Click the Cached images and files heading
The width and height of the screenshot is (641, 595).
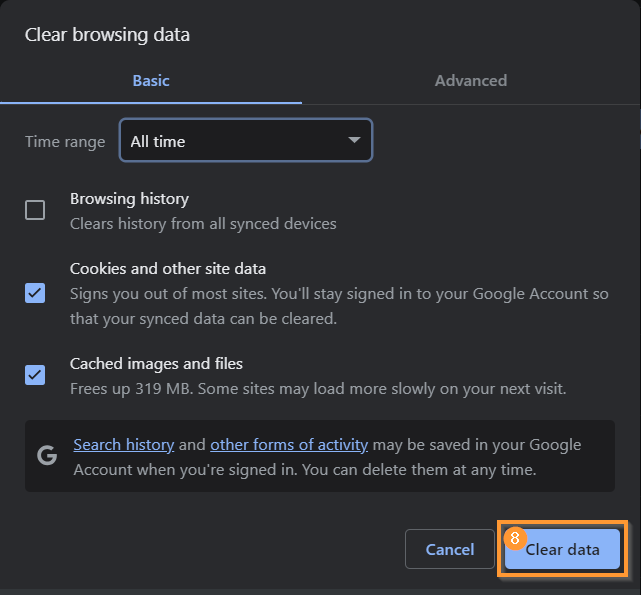(x=156, y=364)
